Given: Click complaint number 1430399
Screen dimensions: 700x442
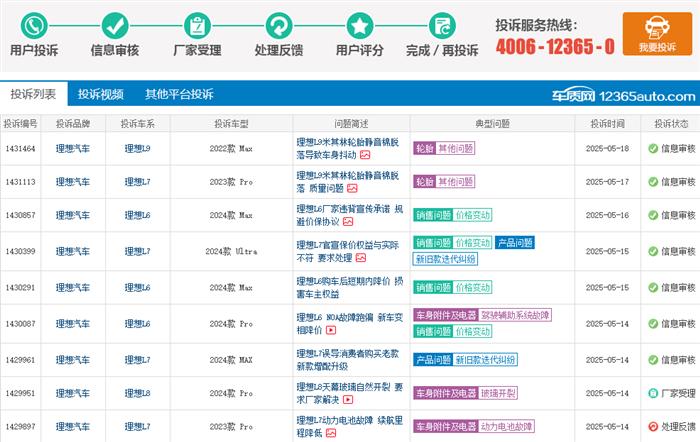Looking at the screenshot, I should (x=21, y=251).
